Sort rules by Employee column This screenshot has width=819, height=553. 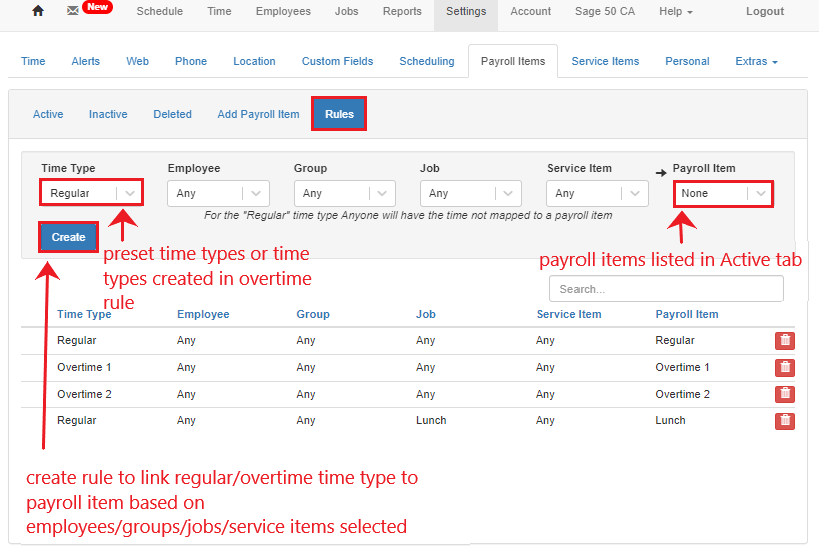(x=203, y=314)
